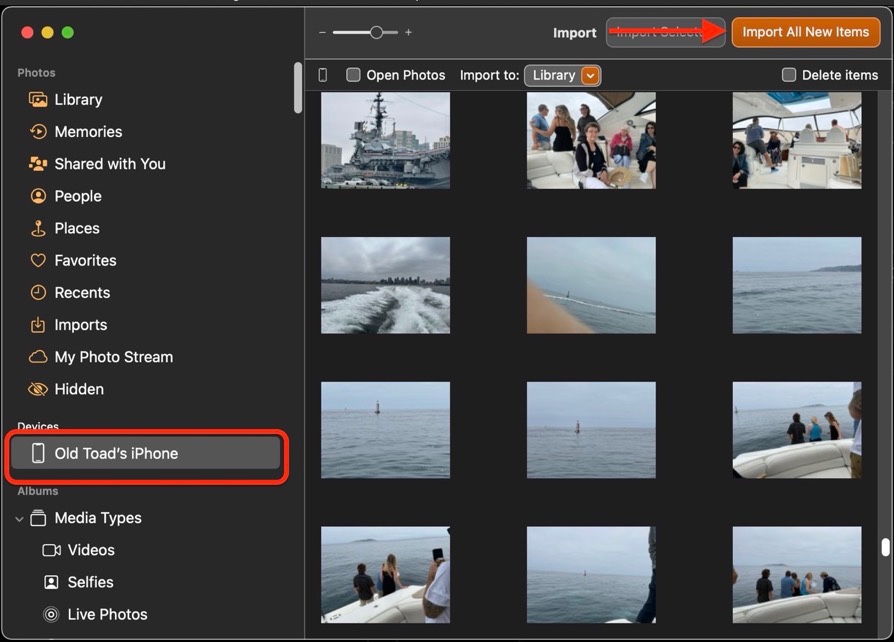Select the aircraft carrier ship photo
This screenshot has height=642, width=894.
385,140
